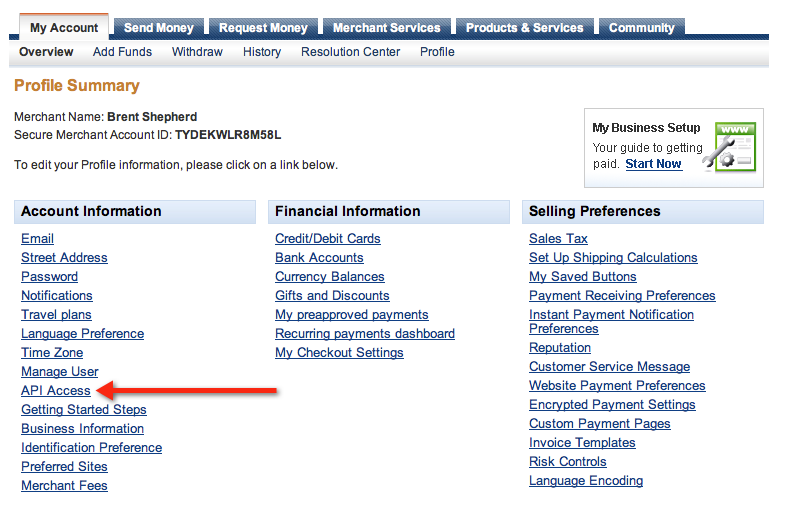Open the Credit/Debit Cards link
The width and height of the screenshot is (787, 523).
point(328,239)
